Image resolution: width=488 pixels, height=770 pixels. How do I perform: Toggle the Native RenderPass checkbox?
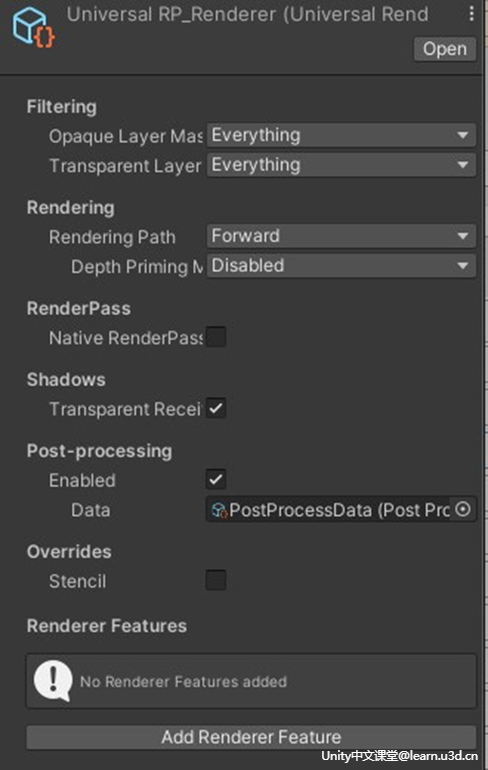pos(216,337)
